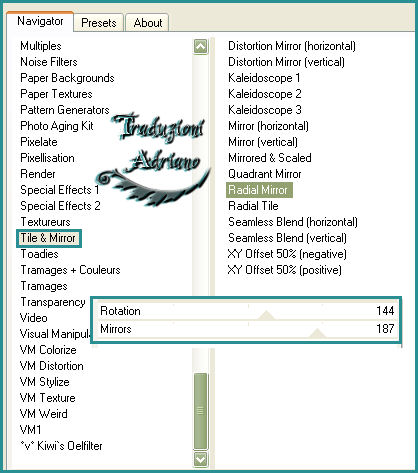Viewport: 418px width, 473px height.
Task: Click the Mirrors value 187
Action: pos(385,329)
